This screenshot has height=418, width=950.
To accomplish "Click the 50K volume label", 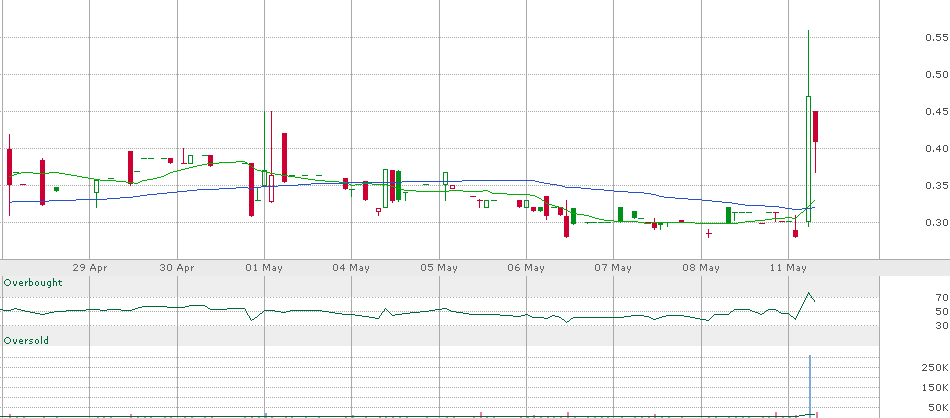I will coord(937,407).
